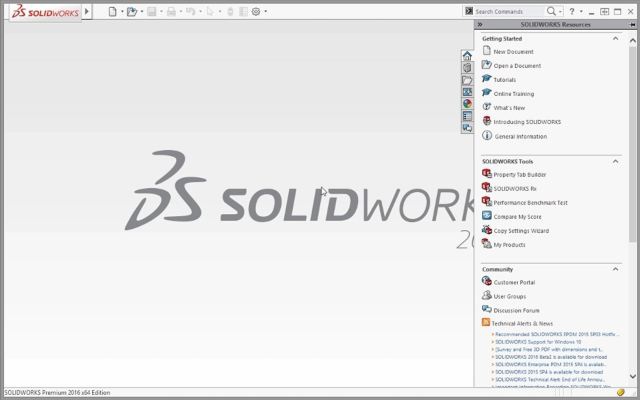Image resolution: width=640 pixels, height=400 pixels.
Task: Open the Discussion Forum link
Action: 516,311
